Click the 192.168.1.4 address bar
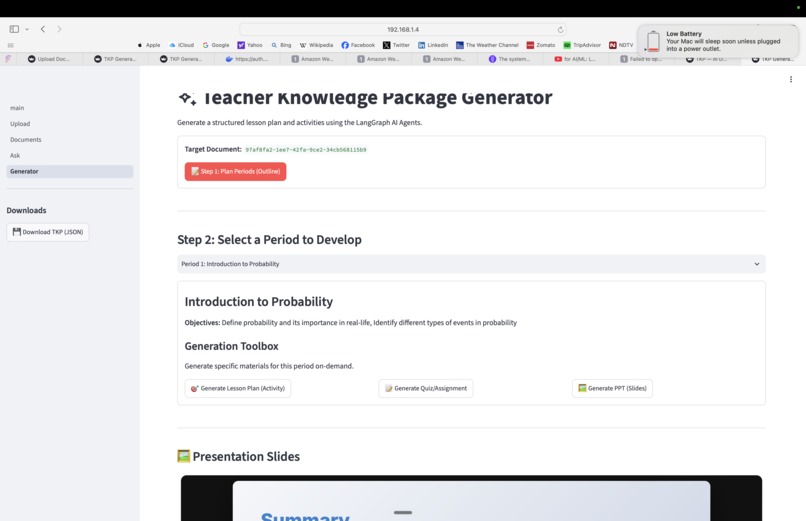 click(403, 30)
